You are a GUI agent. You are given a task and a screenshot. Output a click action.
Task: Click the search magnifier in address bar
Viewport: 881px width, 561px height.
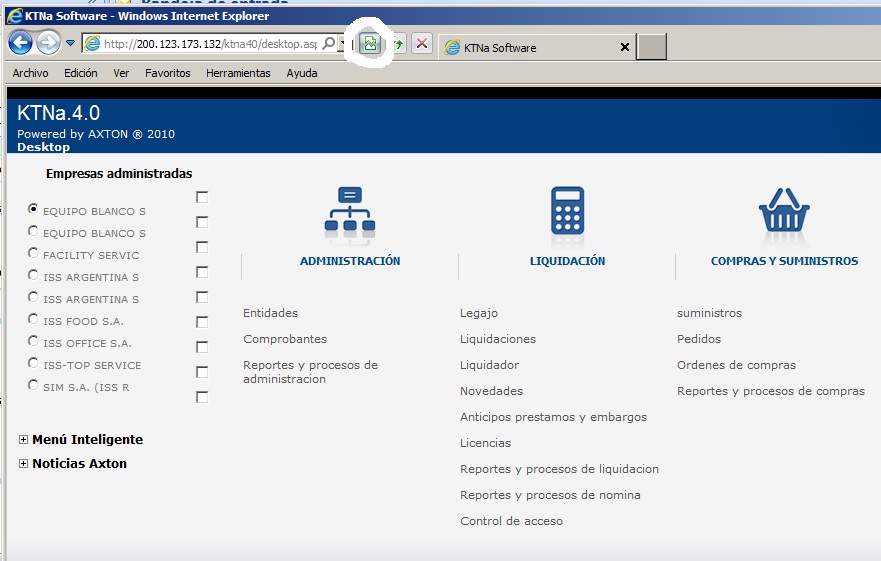click(x=329, y=43)
